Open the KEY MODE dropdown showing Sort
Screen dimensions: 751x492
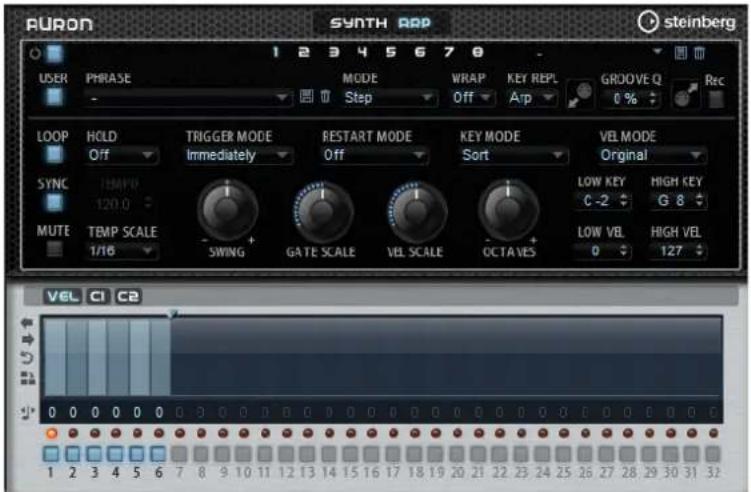[513, 155]
